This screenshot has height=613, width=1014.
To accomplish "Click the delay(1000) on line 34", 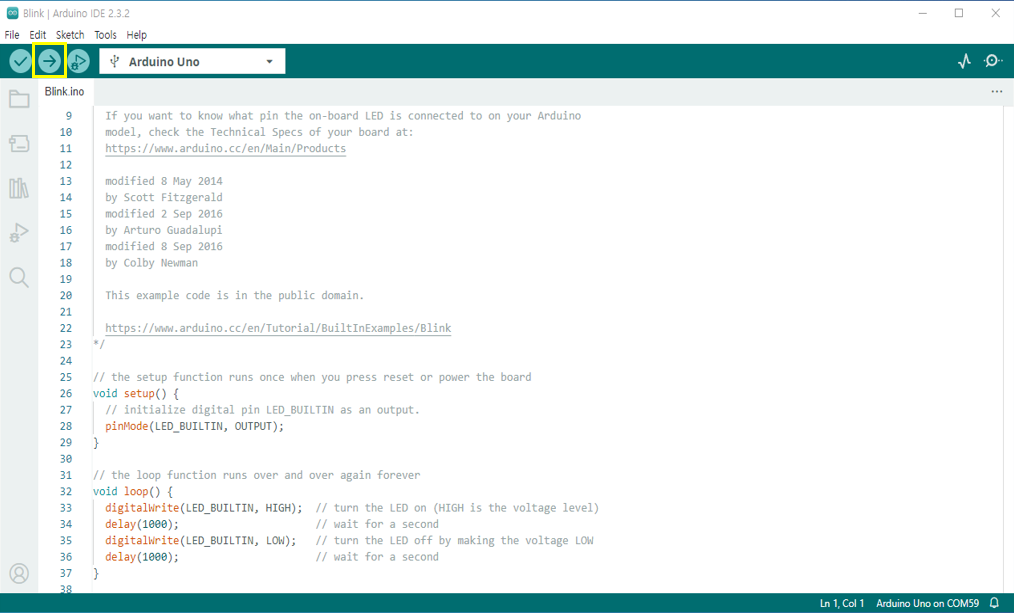I will click(142, 524).
